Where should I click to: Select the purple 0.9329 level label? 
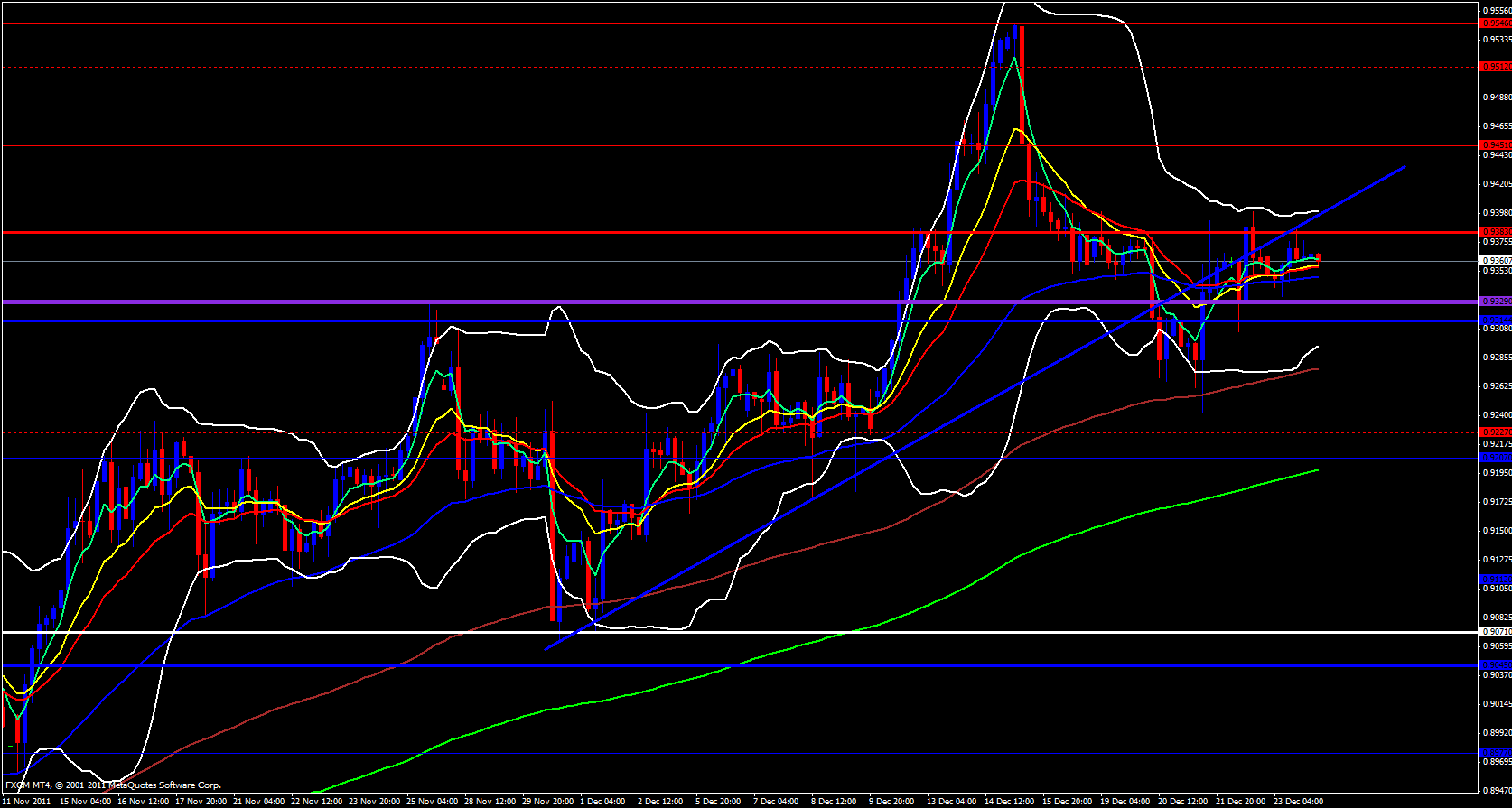coord(1495,302)
